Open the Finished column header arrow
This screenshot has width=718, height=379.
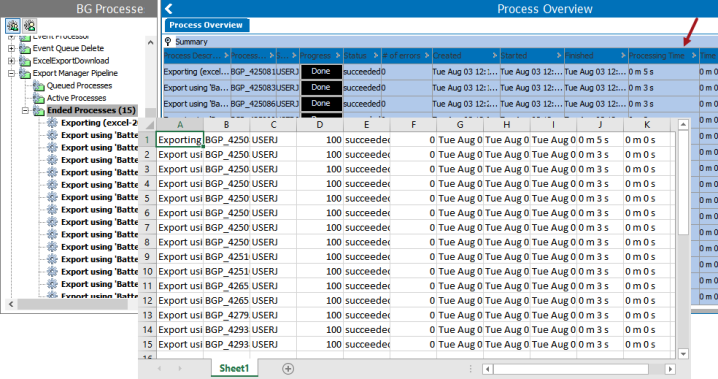[x=623, y=55]
